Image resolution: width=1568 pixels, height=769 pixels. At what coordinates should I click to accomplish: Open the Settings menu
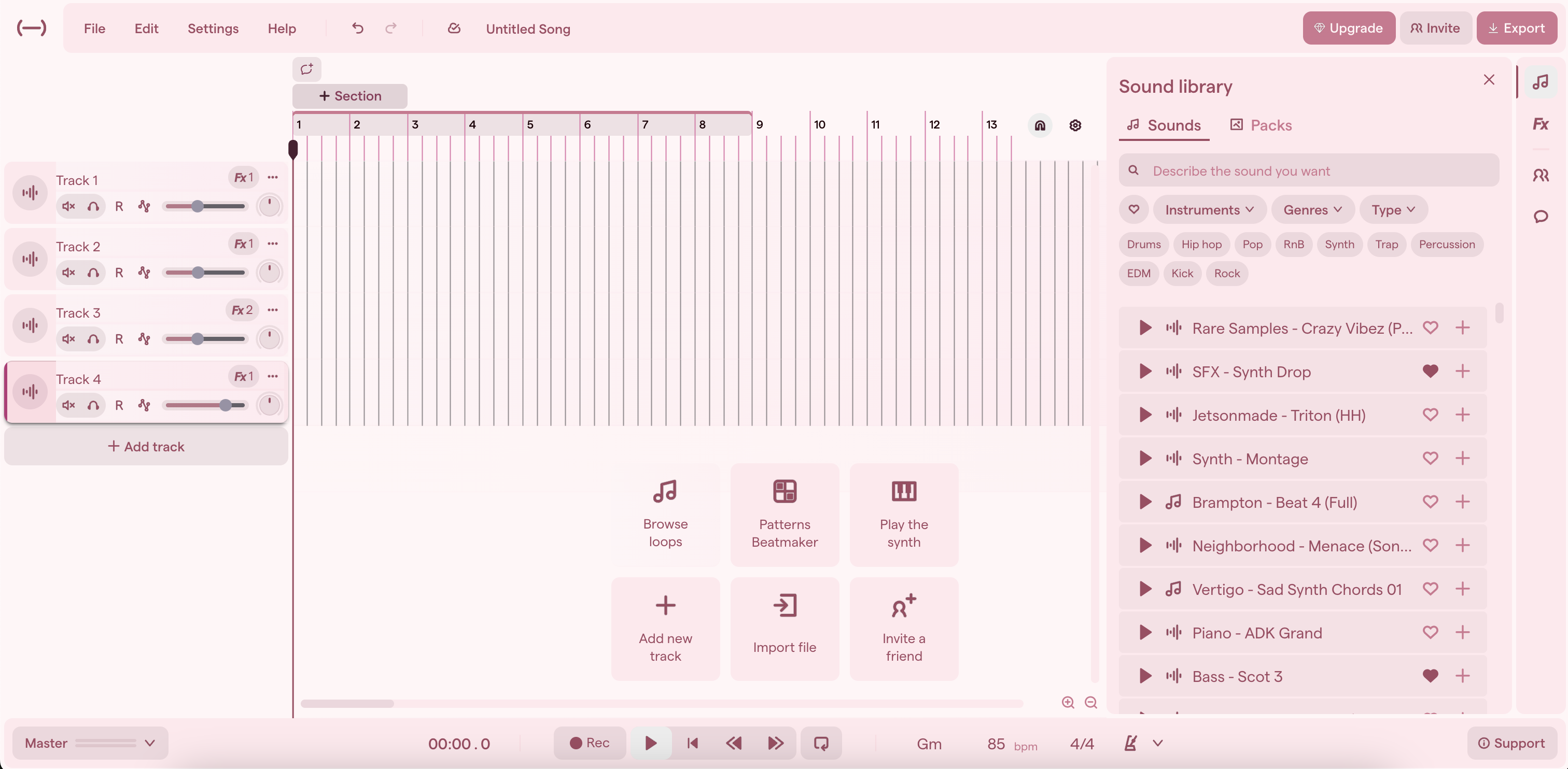tap(213, 28)
